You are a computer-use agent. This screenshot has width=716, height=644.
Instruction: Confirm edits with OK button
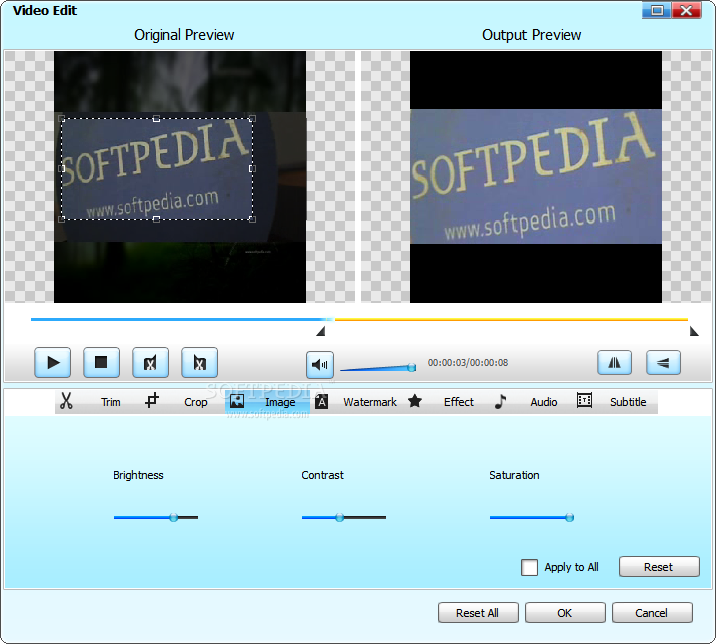565,612
